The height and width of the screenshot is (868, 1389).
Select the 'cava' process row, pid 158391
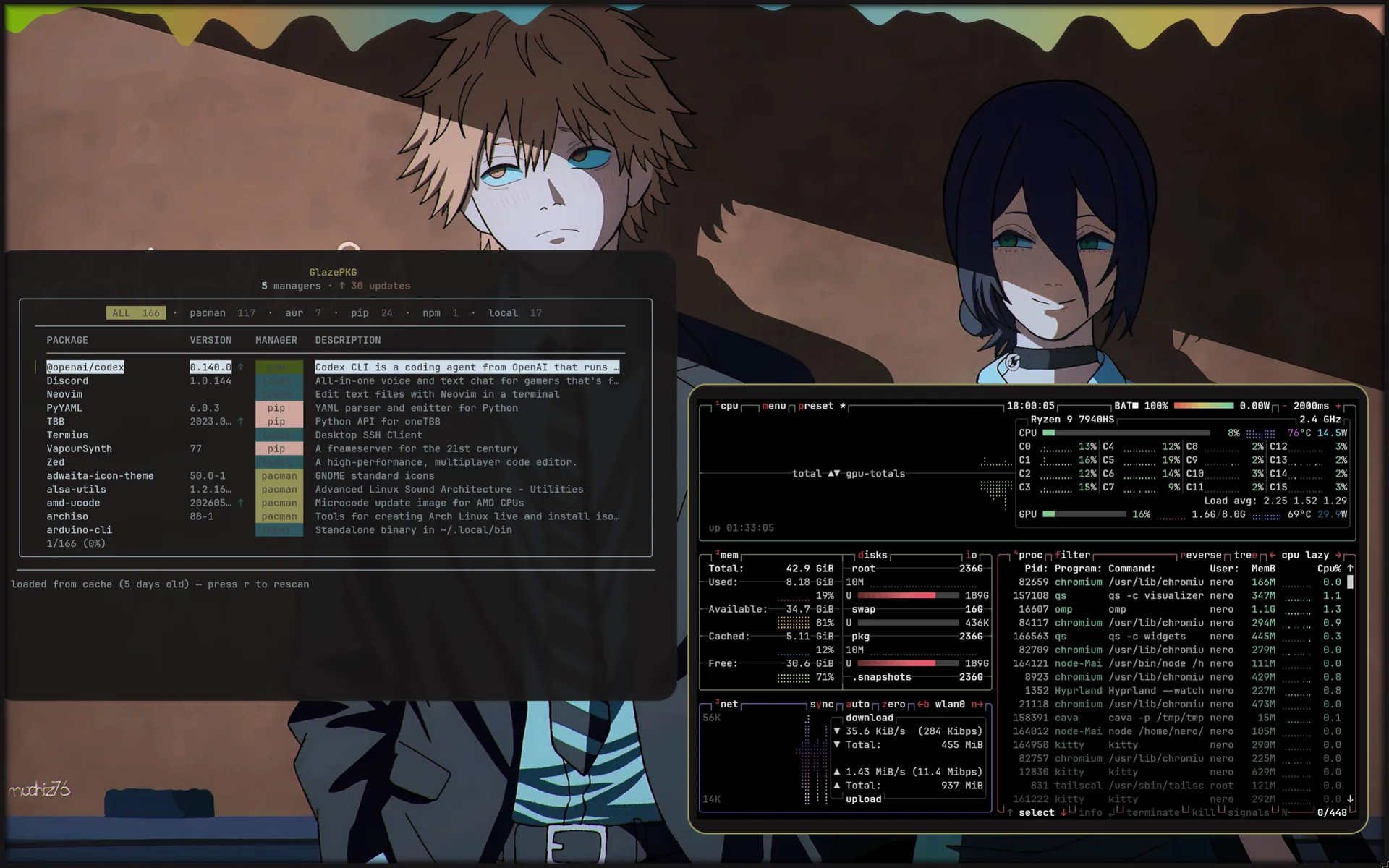point(1172,718)
